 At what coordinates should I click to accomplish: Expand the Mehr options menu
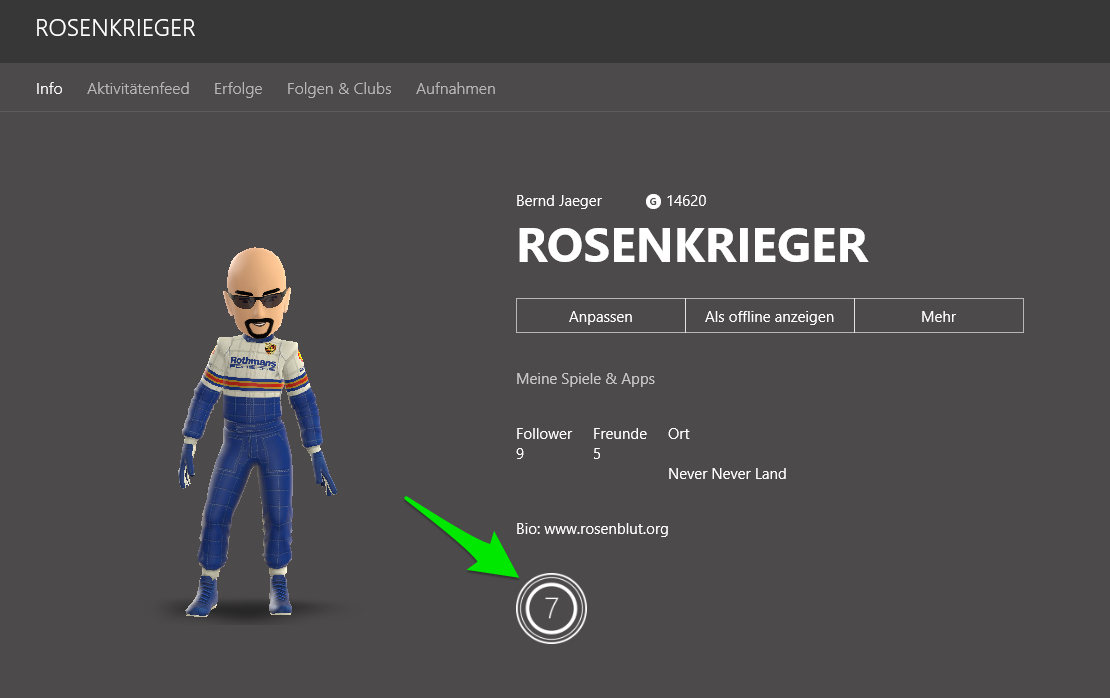coord(938,316)
